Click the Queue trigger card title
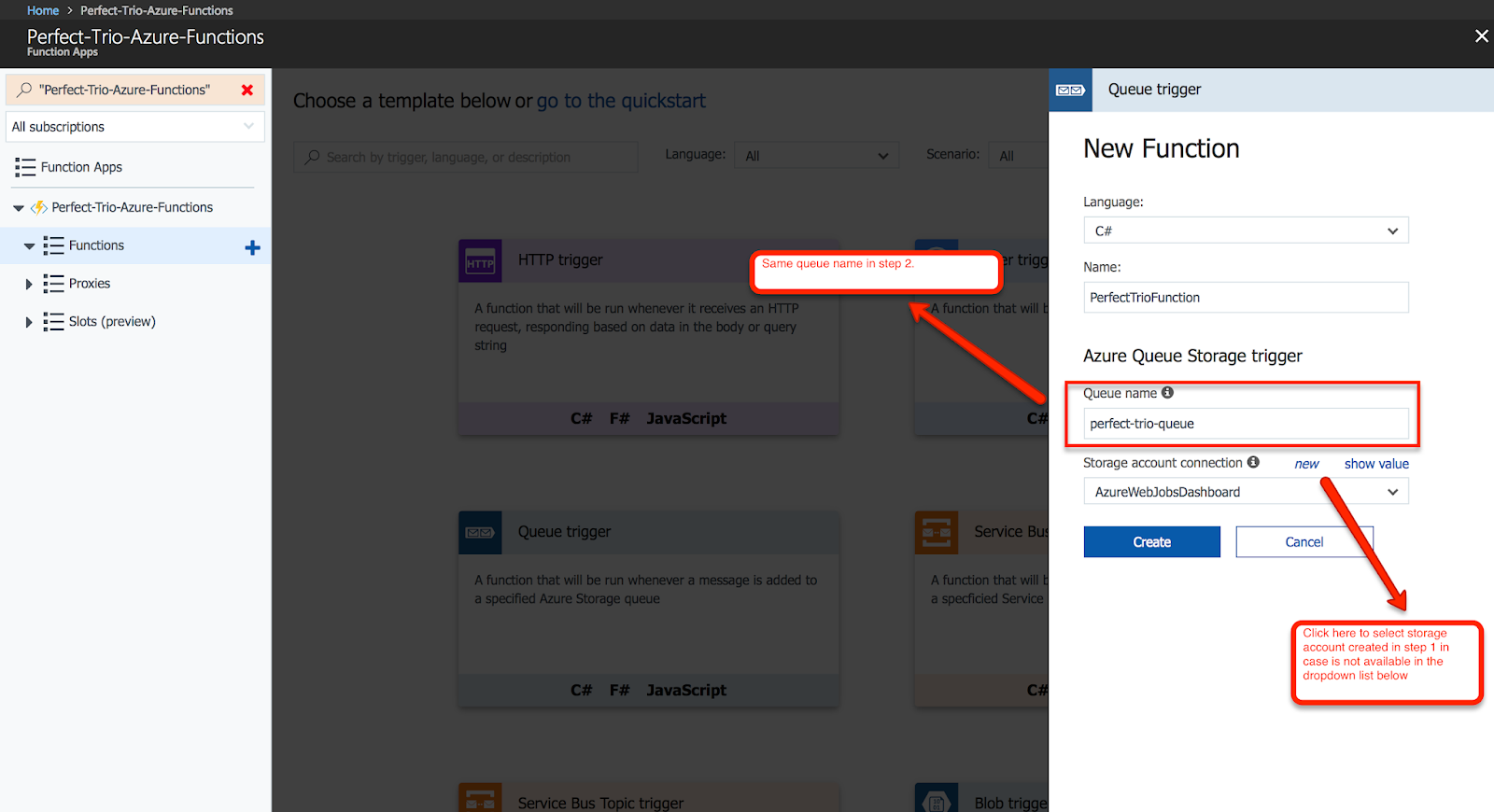This screenshot has height=812, width=1494. (x=564, y=532)
